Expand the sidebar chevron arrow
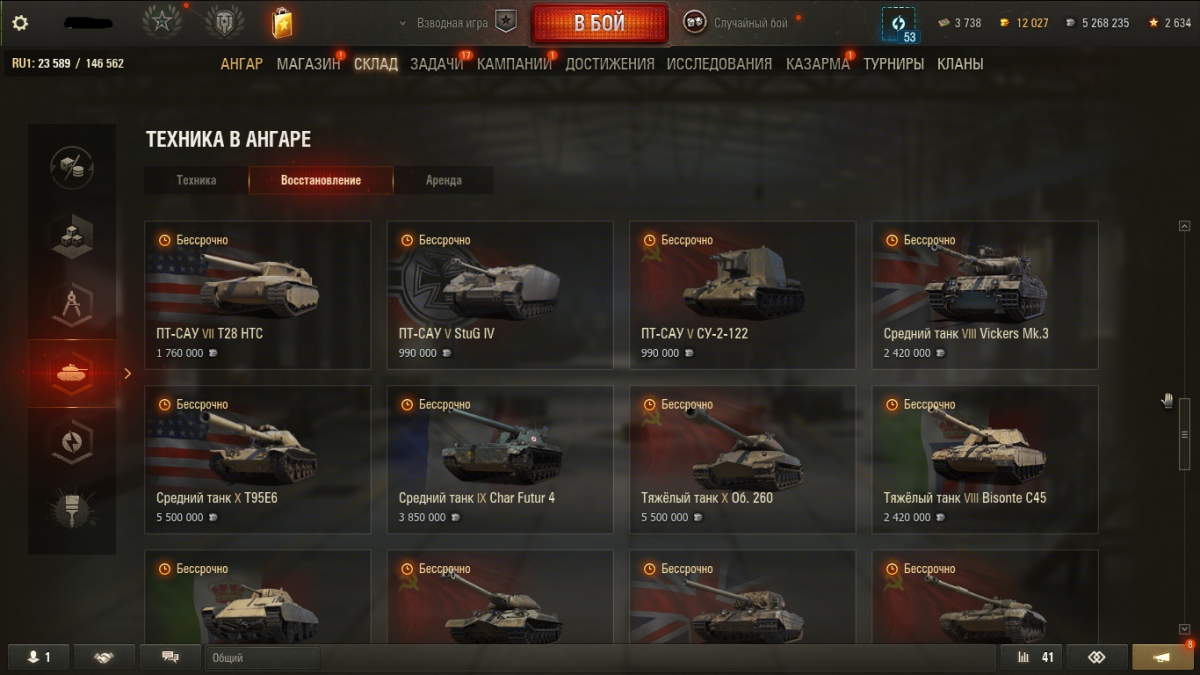Viewport: 1200px width, 675px height. 127,374
